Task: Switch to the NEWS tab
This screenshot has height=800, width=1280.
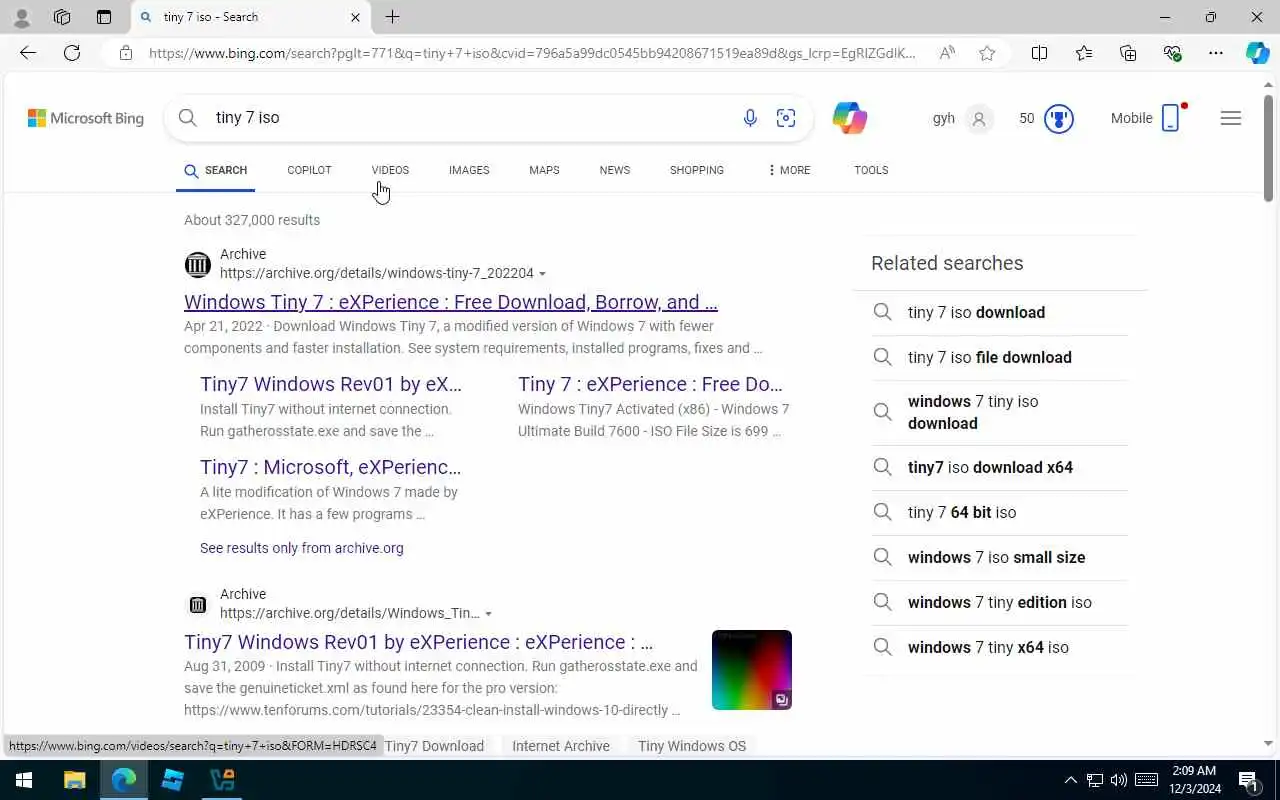Action: pyautogui.click(x=615, y=170)
